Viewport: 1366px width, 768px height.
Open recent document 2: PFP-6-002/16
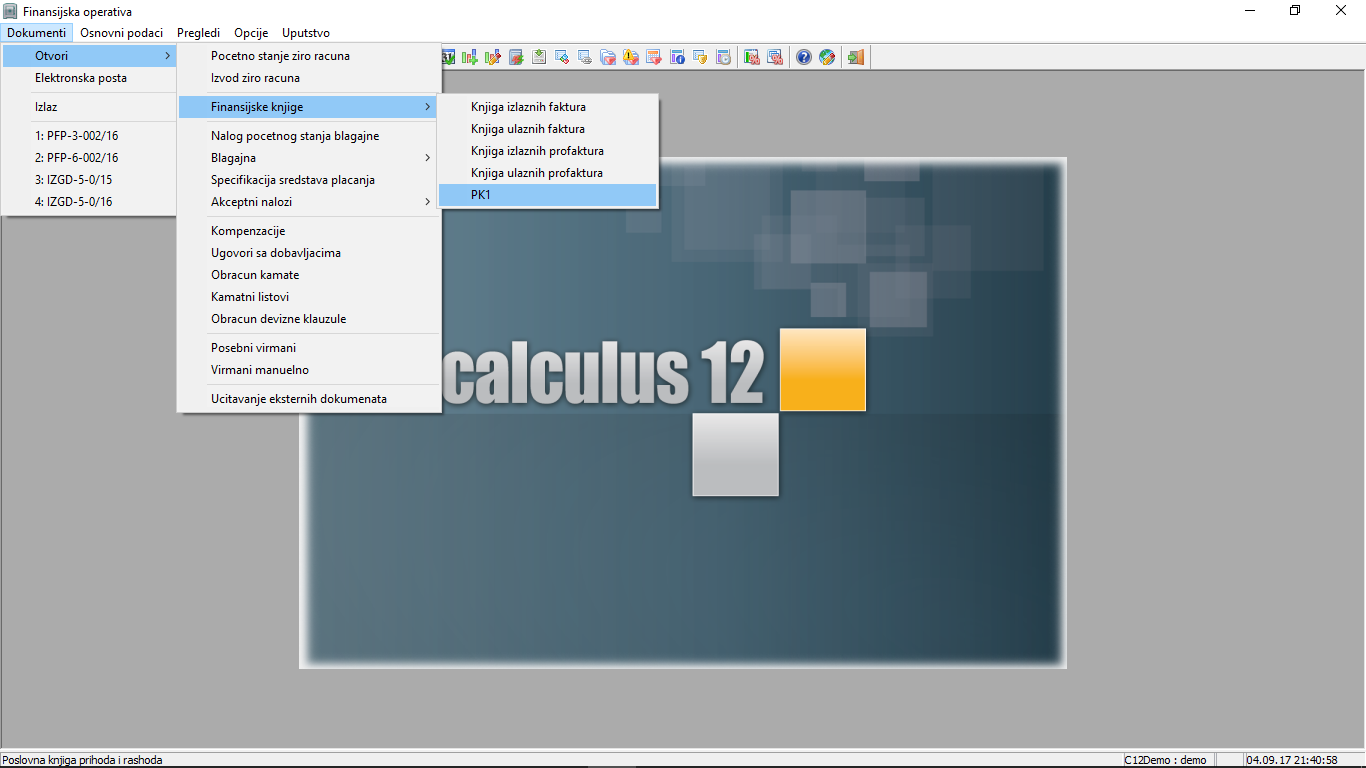point(89,158)
